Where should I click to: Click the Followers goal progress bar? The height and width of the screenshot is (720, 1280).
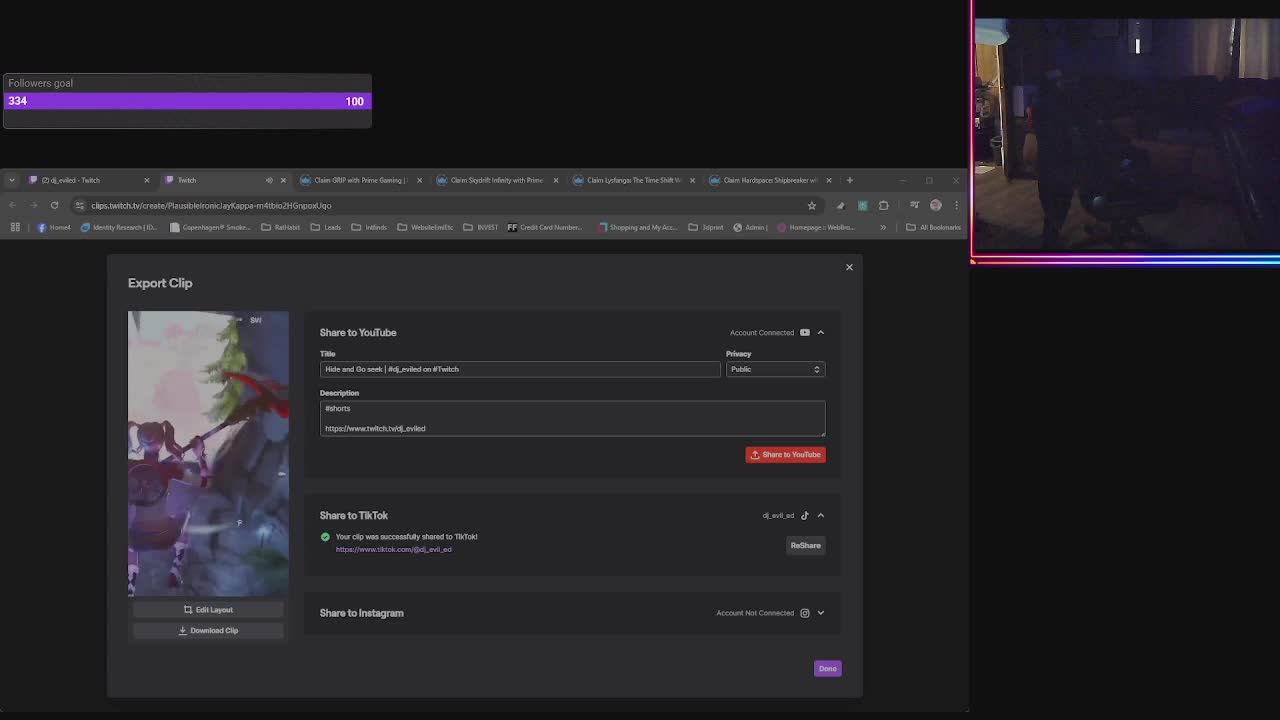[x=187, y=101]
